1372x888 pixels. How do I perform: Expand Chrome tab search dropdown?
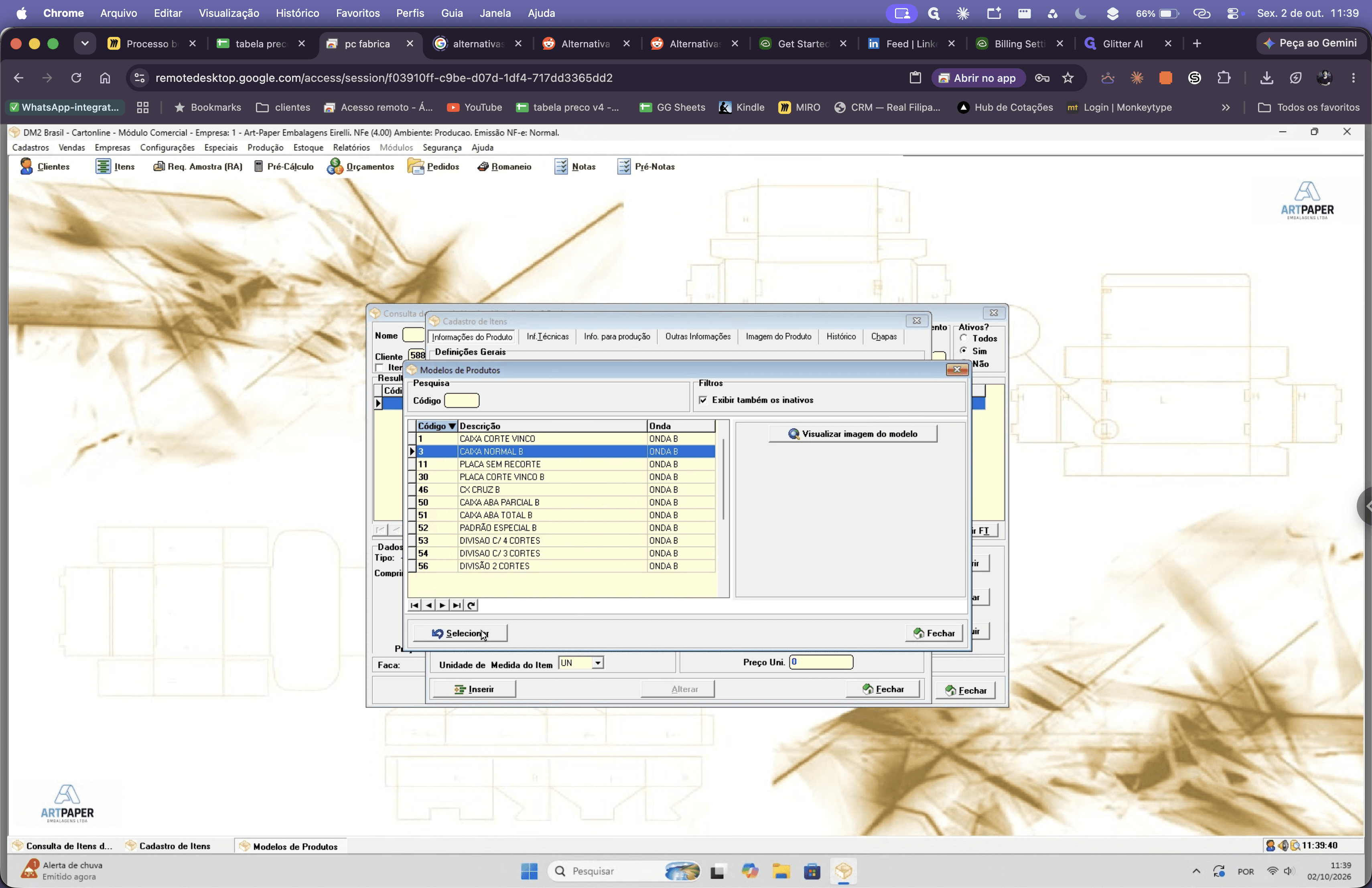pos(85,43)
